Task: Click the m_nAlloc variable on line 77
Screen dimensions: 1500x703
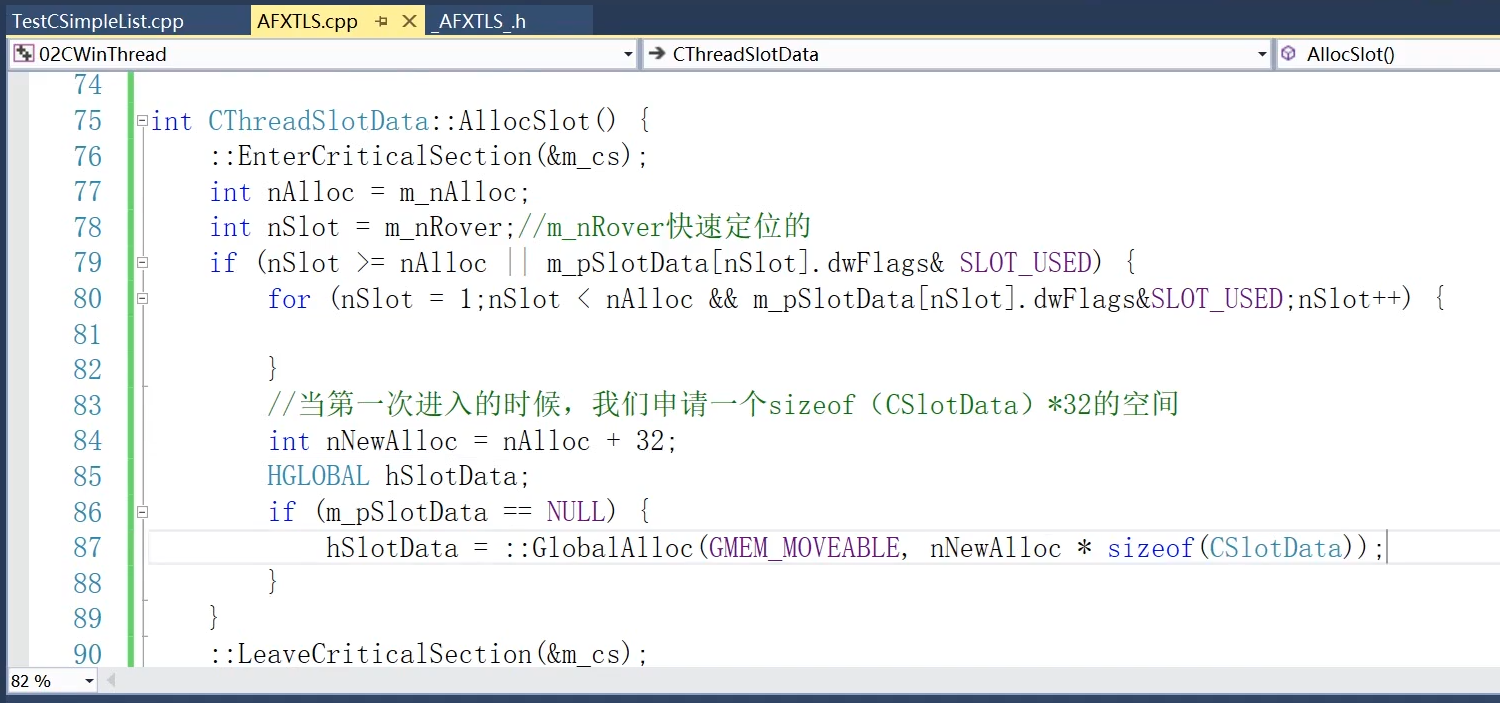Action: (457, 192)
